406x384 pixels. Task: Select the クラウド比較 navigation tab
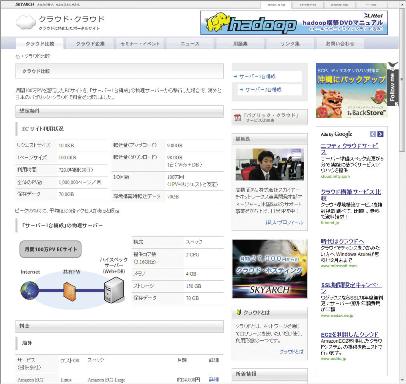40,44
